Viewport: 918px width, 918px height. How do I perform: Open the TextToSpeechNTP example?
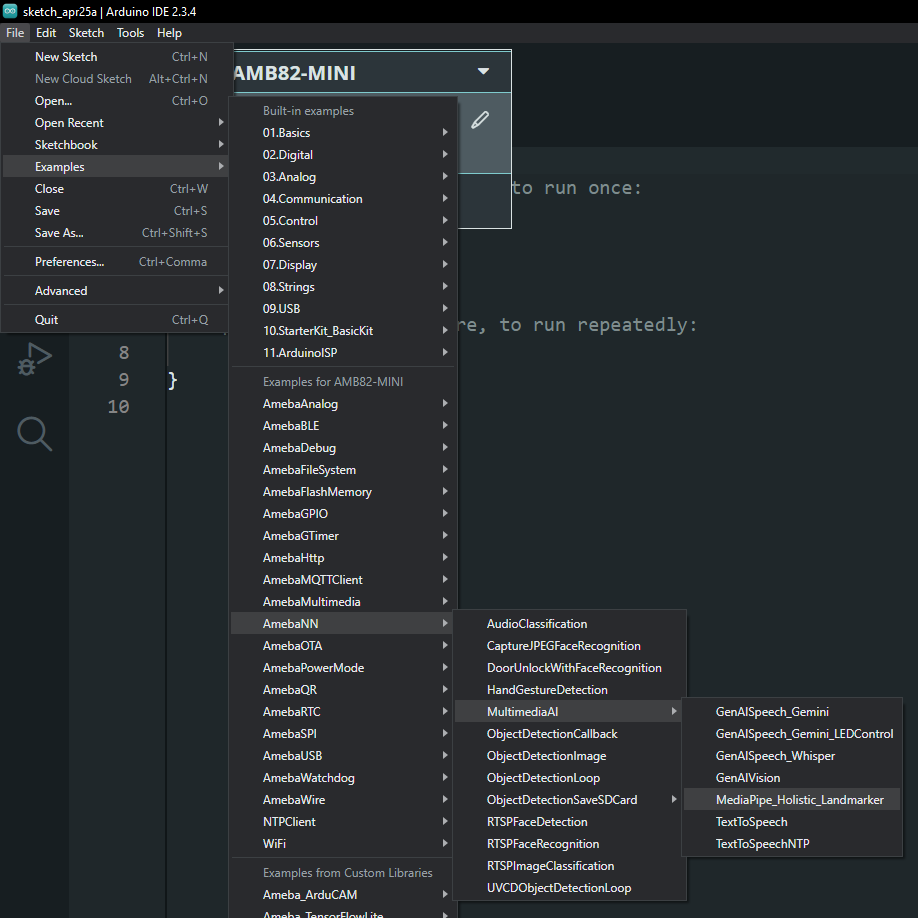[x=792, y=844]
